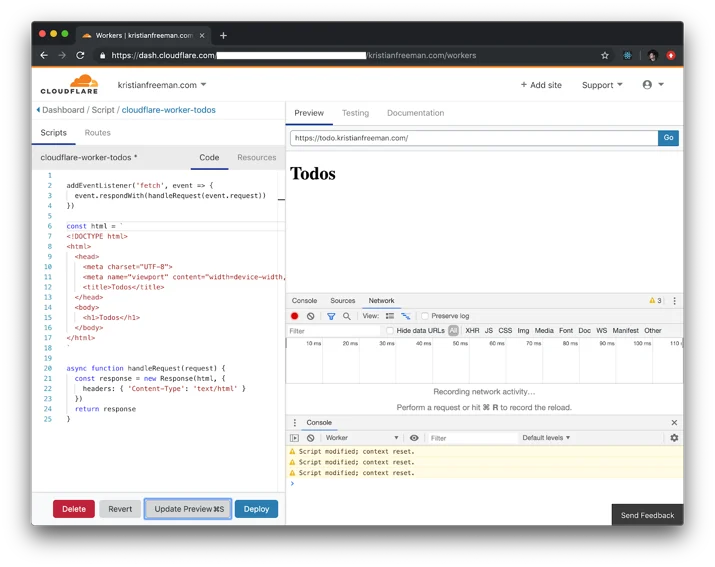Click the lock icon in address bar

(x=102, y=55)
